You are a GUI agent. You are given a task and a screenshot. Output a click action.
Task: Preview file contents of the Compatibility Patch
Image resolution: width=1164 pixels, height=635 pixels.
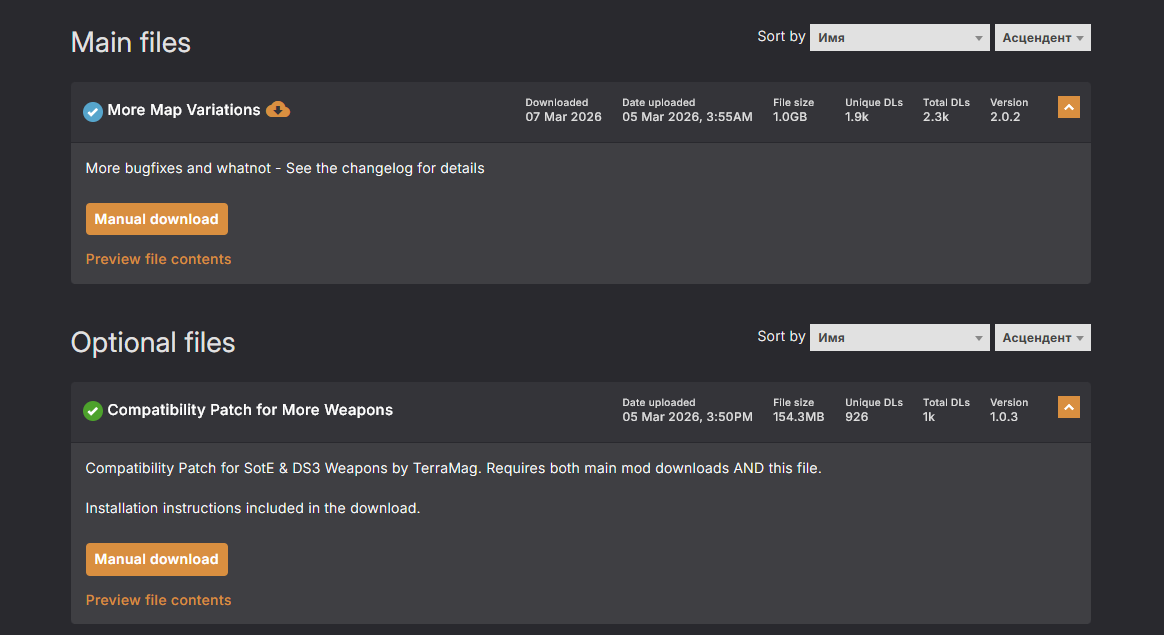(158, 600)
